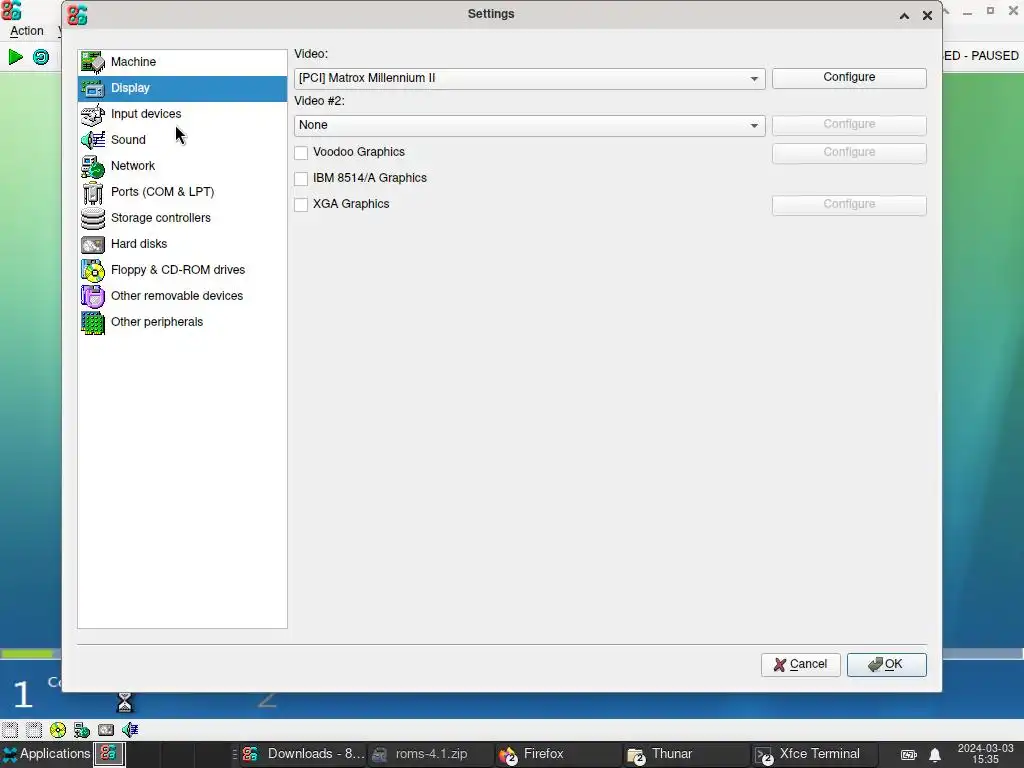Click first floppy drive status bar icon
This screenshot has height=768, width=1024.
(x=10, y=729)
